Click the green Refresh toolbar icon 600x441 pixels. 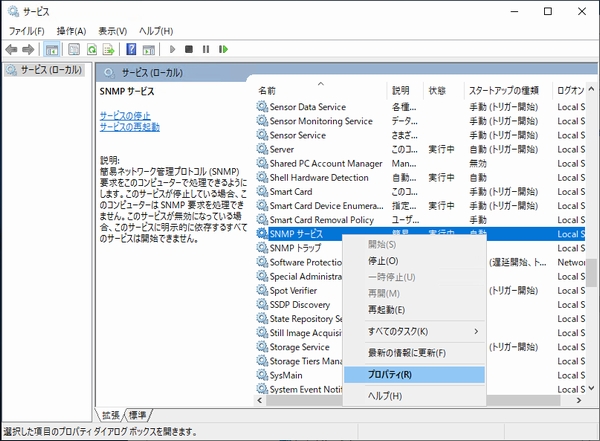coord(92,49)
